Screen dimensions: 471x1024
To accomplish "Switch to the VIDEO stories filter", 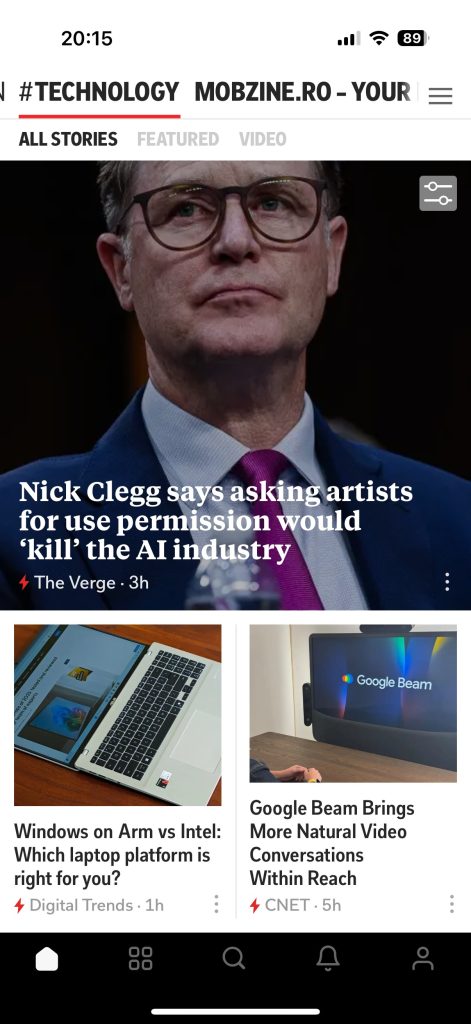I will pyautogui.click(x=262, y=139).
